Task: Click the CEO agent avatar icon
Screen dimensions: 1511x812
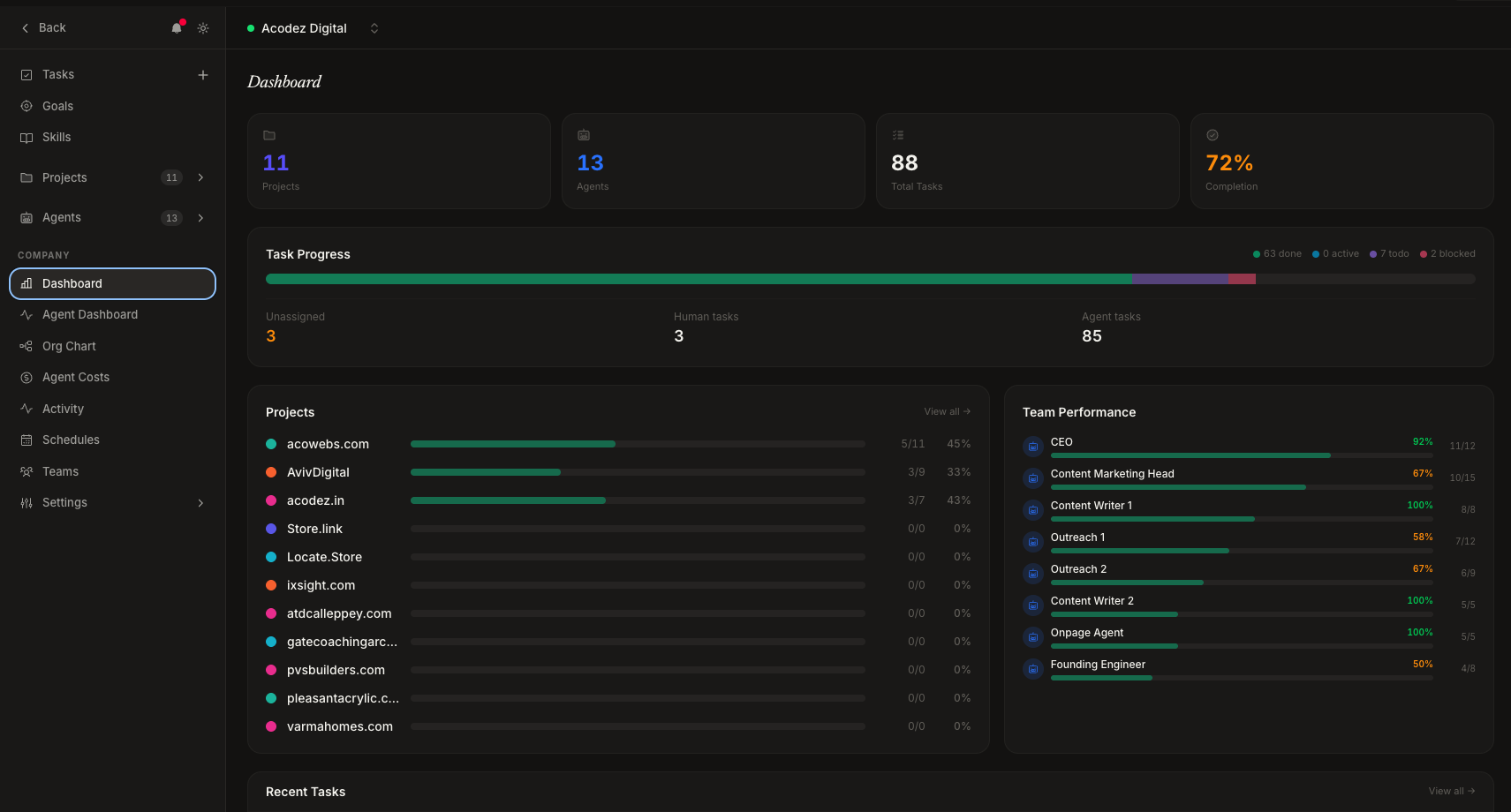Action: click(1032, 447)
